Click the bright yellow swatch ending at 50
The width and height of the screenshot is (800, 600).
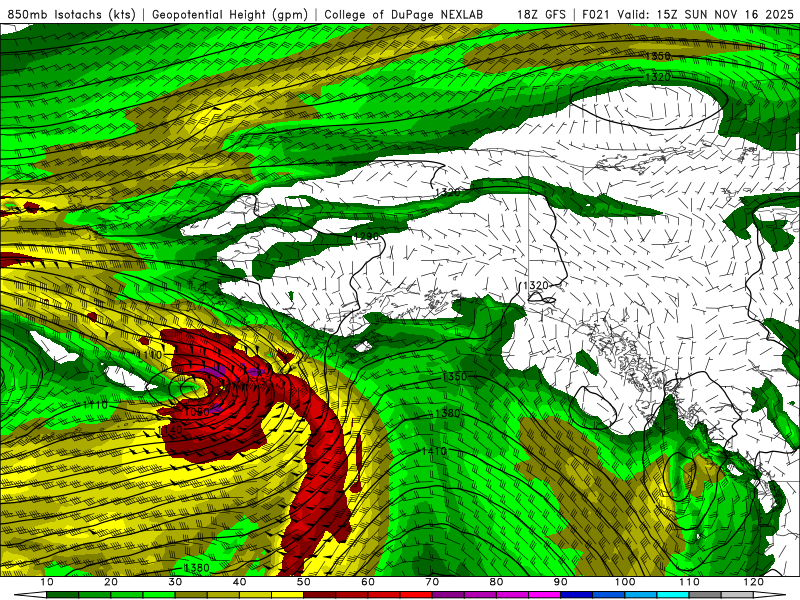pos(287,595)
